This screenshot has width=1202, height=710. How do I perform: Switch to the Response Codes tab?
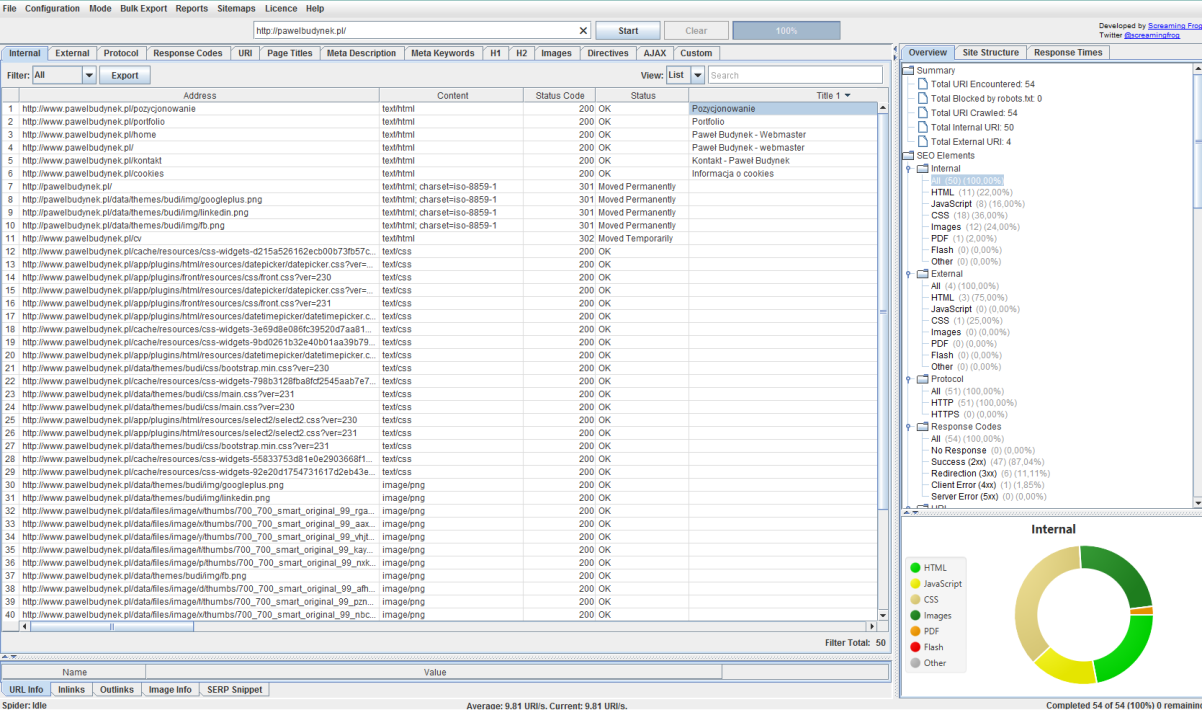(188, 53)
